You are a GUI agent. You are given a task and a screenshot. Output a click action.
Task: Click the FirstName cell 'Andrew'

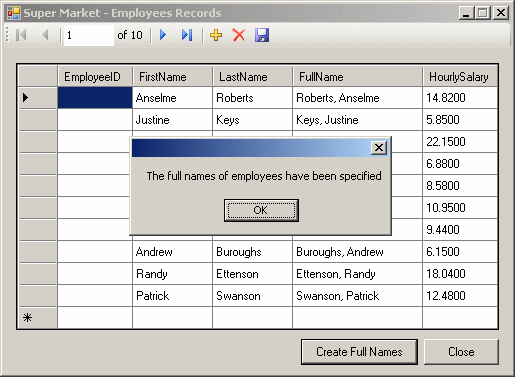pyautogui.click(x=172, y=252)
